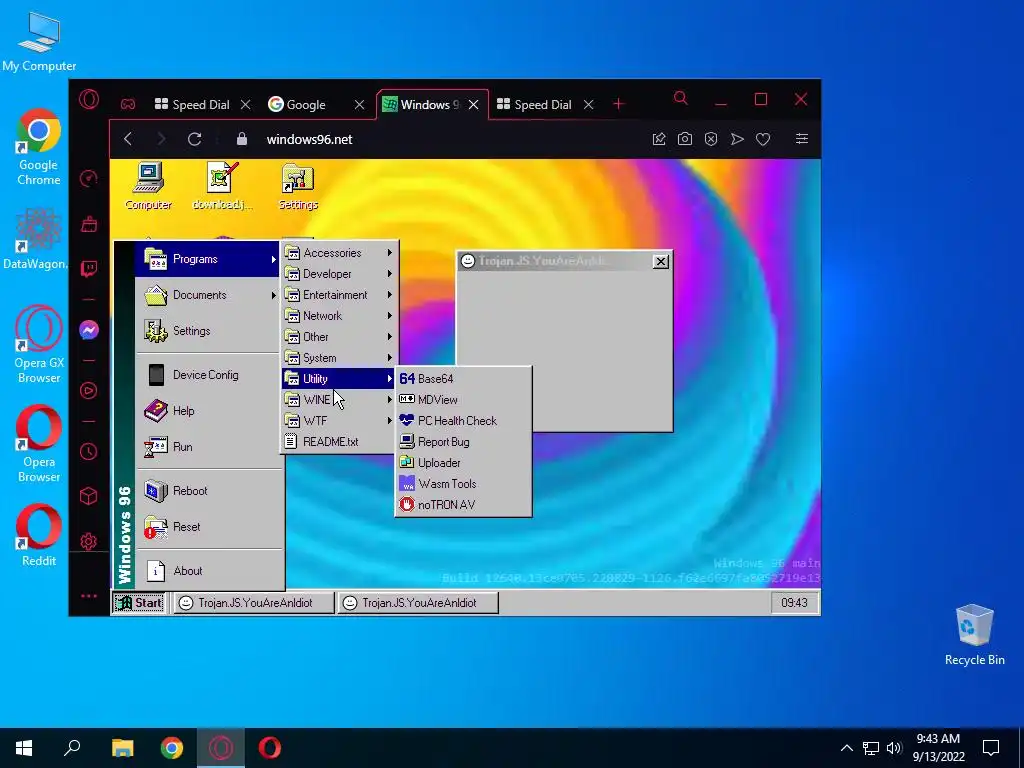1024x768 pixels.
Task: Select Report Bug in the Utility submenu
Action: click(x=463, y=441)
